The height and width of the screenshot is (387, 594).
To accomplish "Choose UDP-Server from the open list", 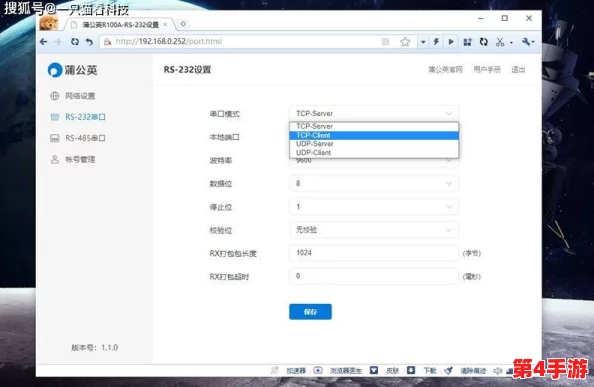I will tap(374, 144).
